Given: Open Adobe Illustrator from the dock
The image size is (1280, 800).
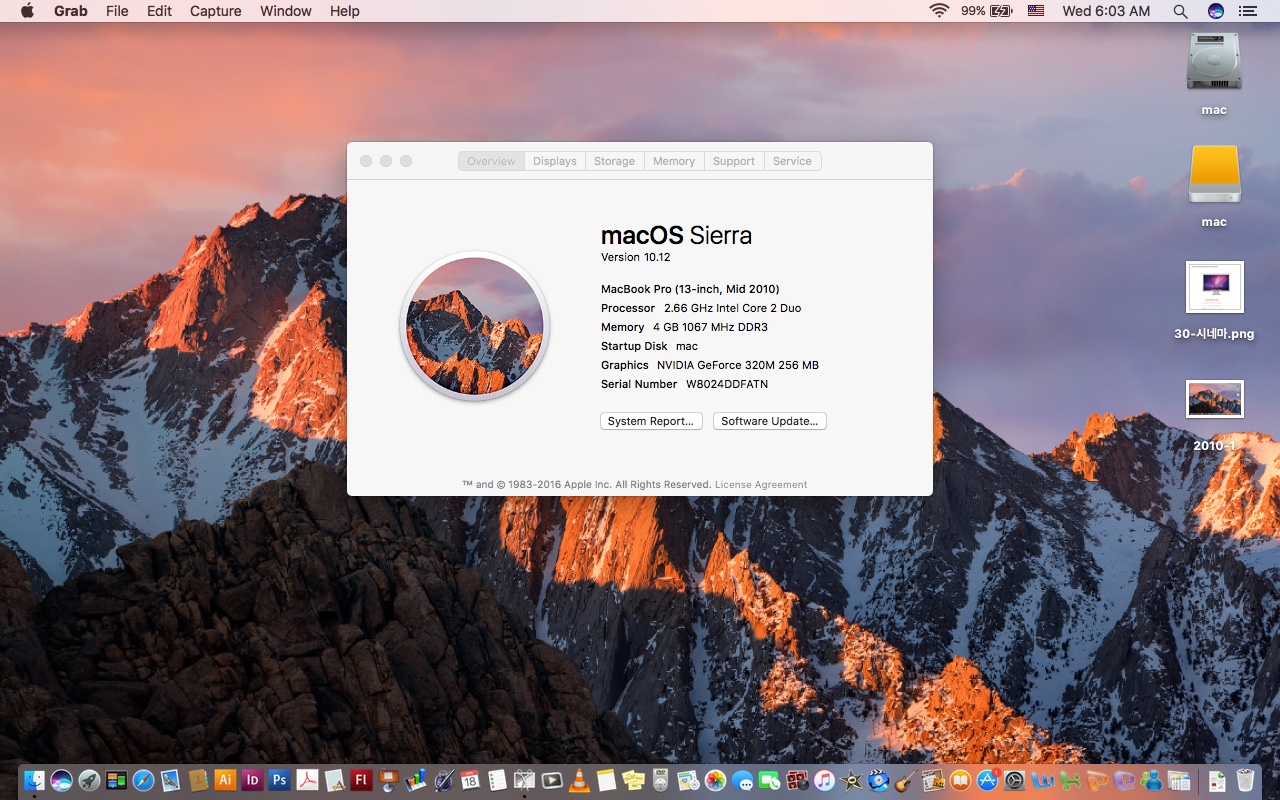Looking at the screenshot, I should pos(225,780).
